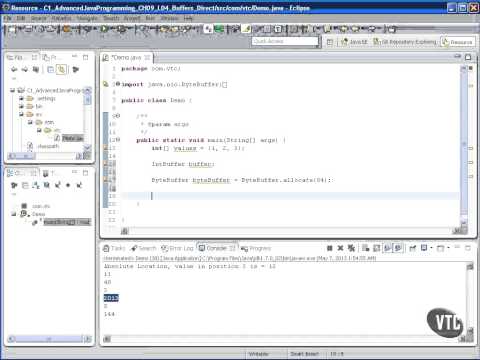Screen dimensions: 480x360
Task: Expand the .settings folder
Action: pyautogui.click(x=21, y=98)
